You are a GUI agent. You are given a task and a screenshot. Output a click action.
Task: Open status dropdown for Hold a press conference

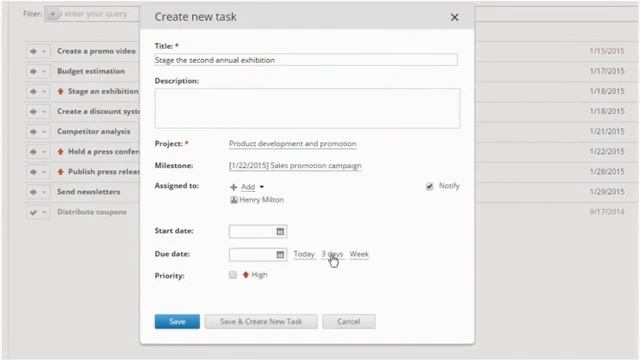[x=44, y=152]
